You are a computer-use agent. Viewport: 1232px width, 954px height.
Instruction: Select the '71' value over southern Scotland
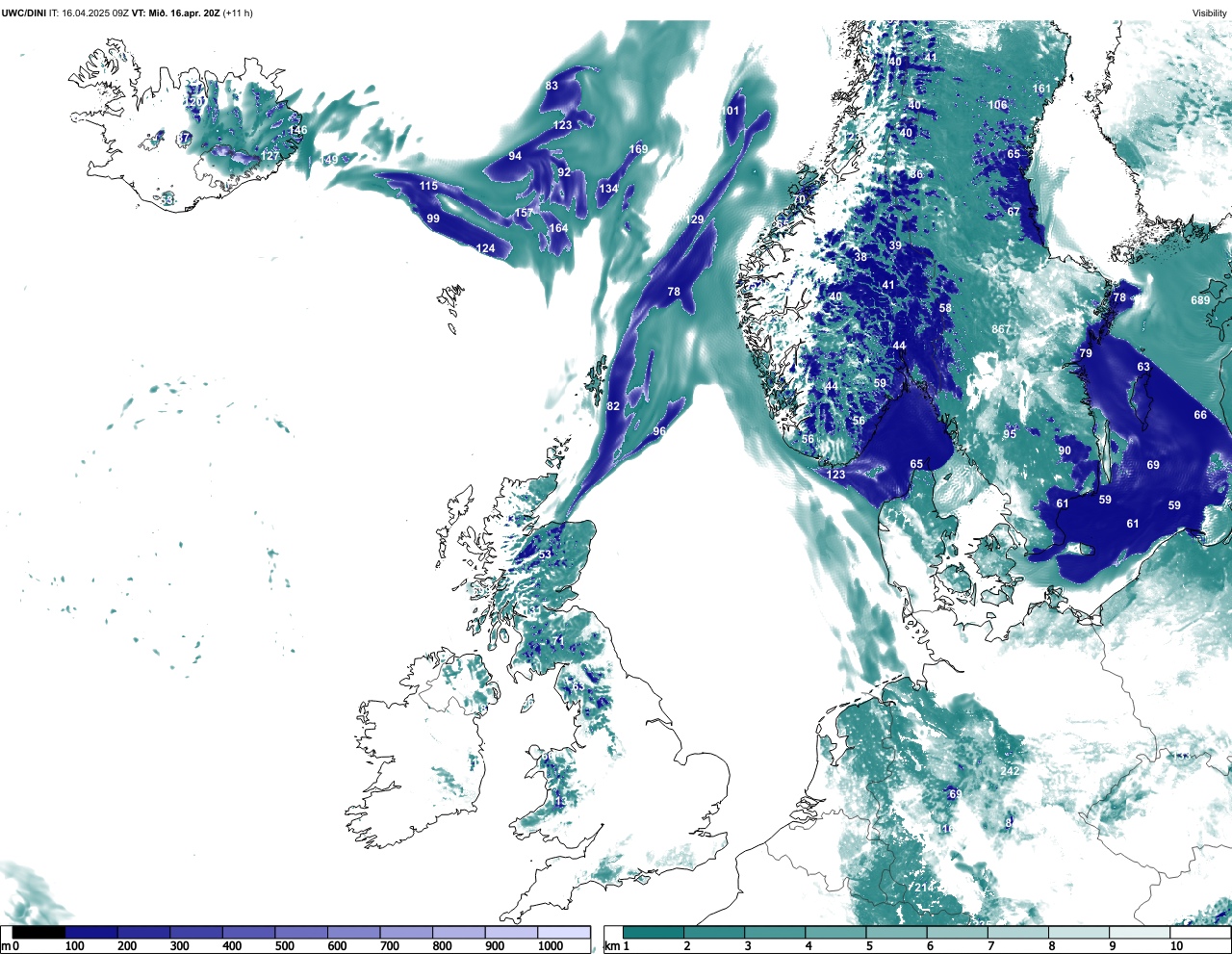pyautogui.click(x=558, y=641)
